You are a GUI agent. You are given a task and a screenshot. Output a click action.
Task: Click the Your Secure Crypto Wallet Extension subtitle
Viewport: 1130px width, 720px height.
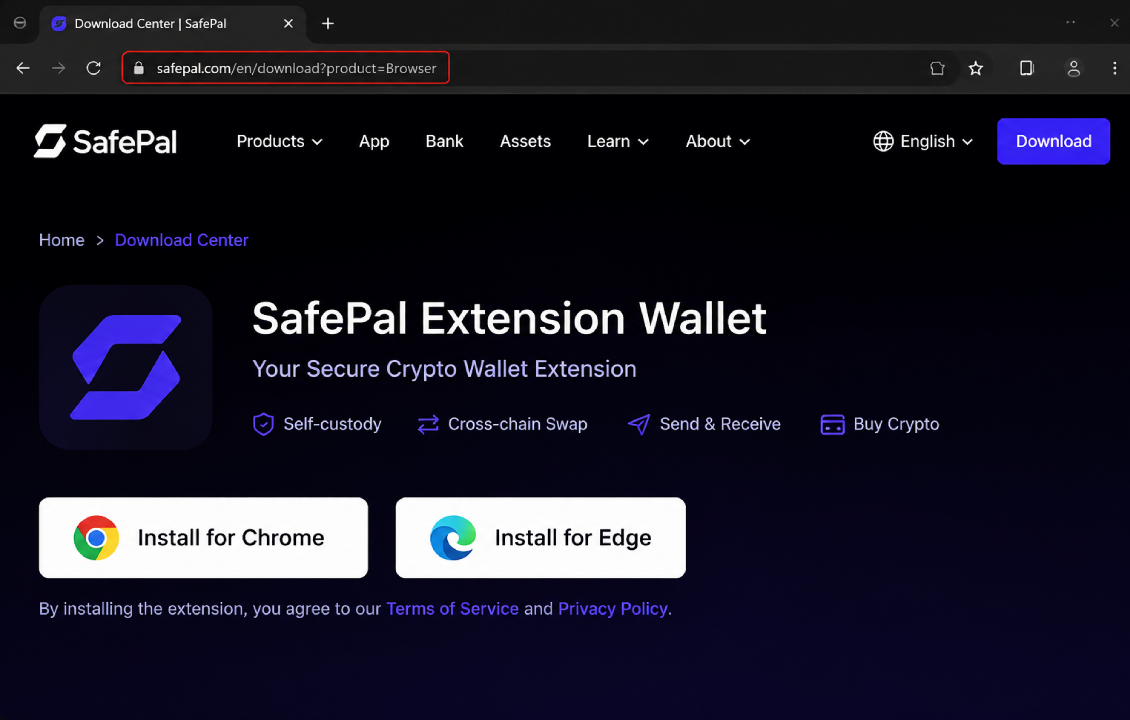444,369
